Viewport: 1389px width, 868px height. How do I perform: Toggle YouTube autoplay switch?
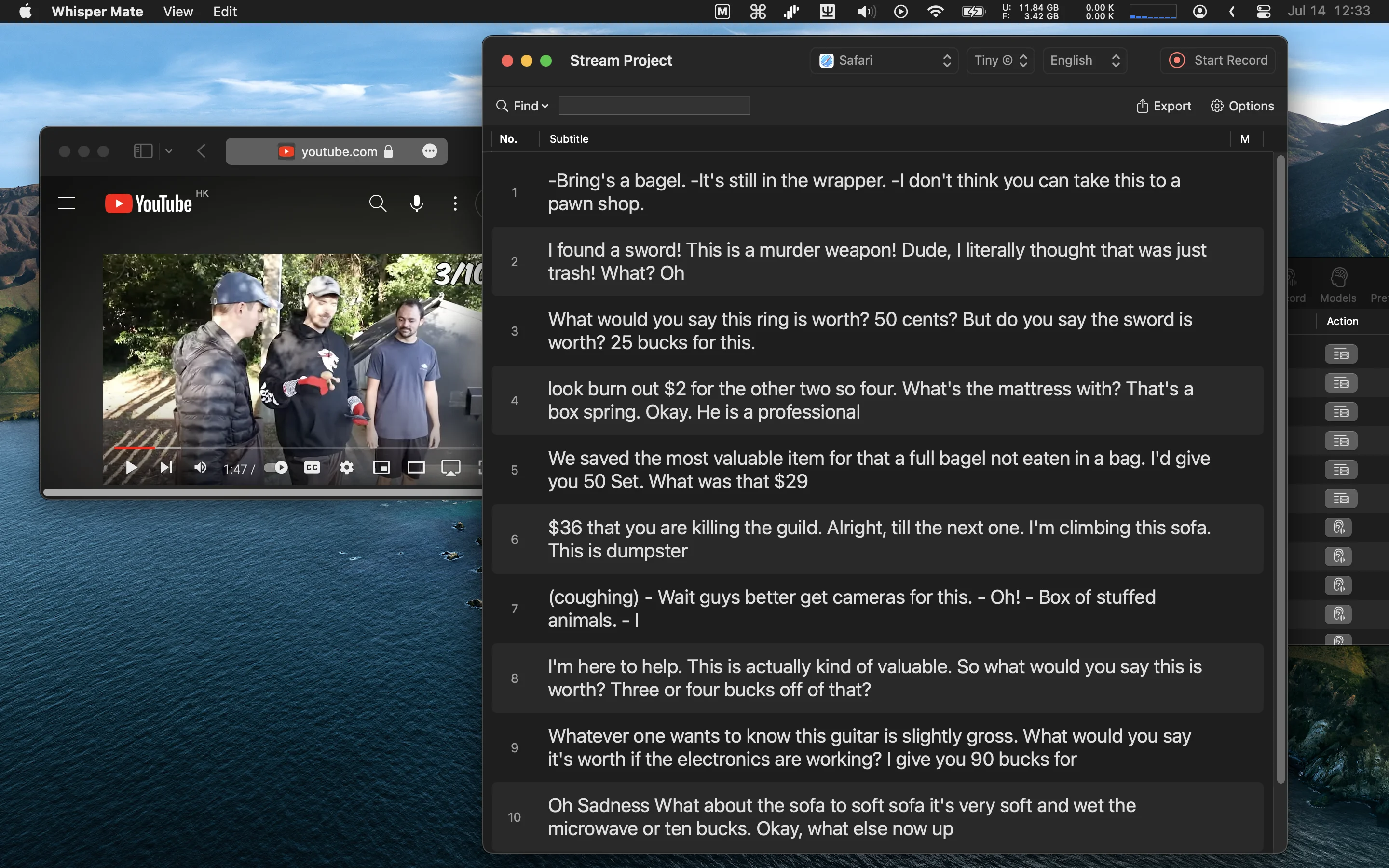(275, 467)
